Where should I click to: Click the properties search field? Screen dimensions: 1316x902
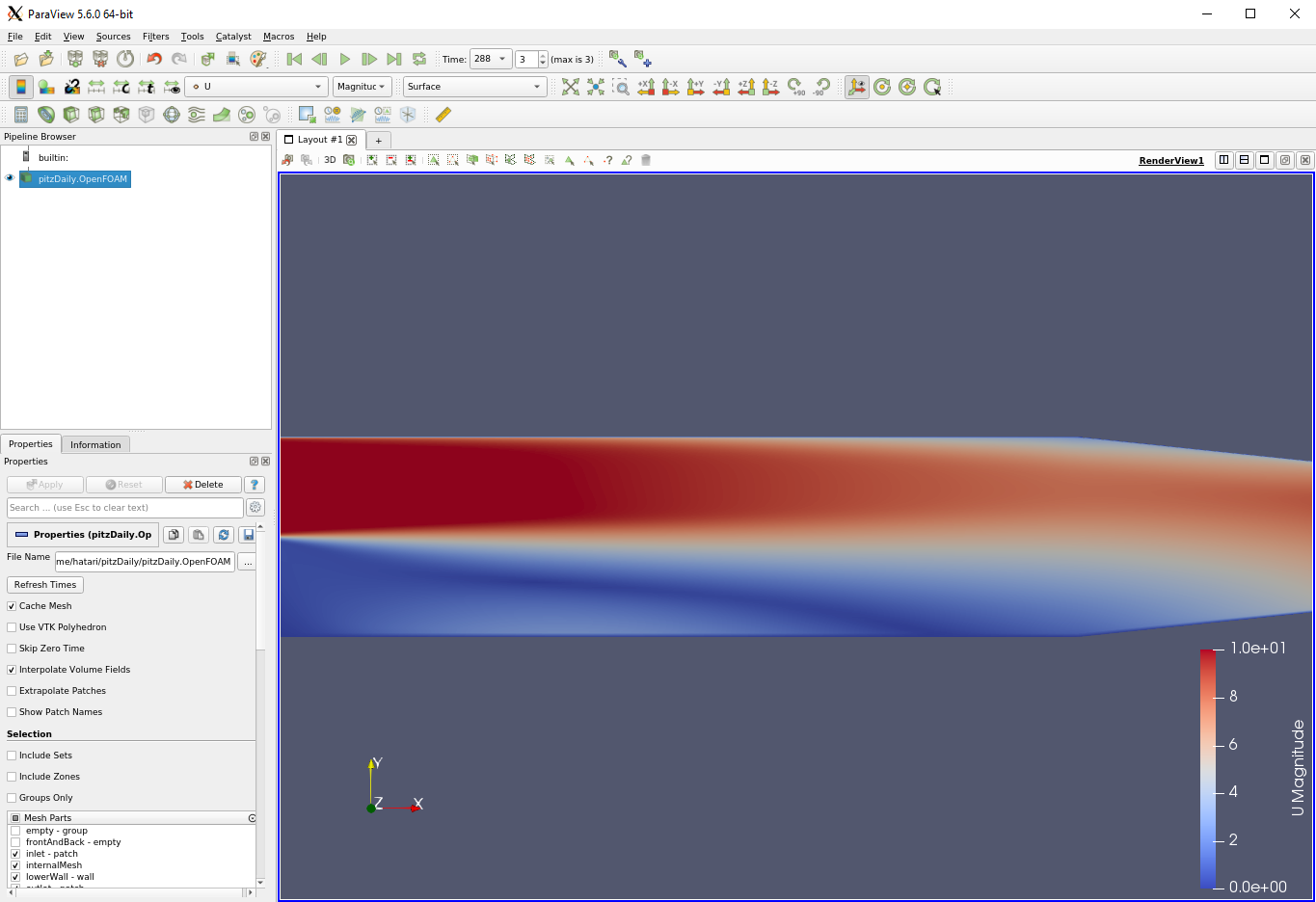click(125, 508)
